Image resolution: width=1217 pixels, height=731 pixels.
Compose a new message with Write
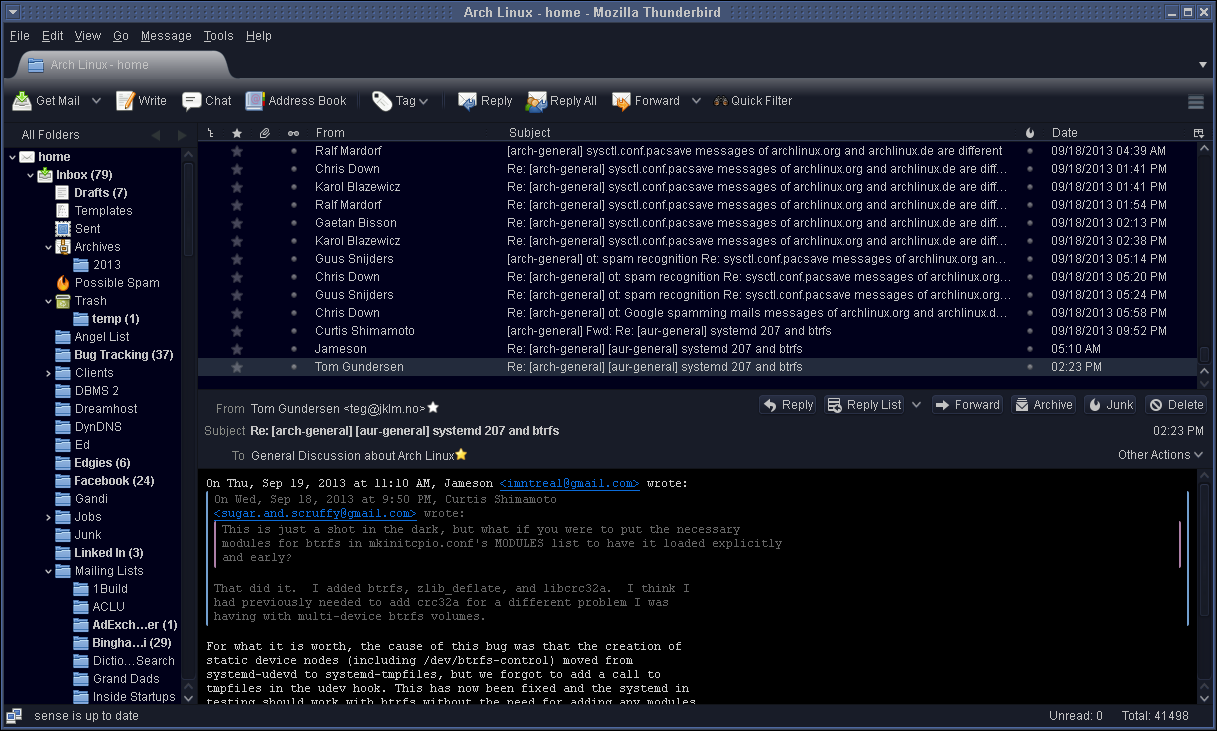point(141,101)
